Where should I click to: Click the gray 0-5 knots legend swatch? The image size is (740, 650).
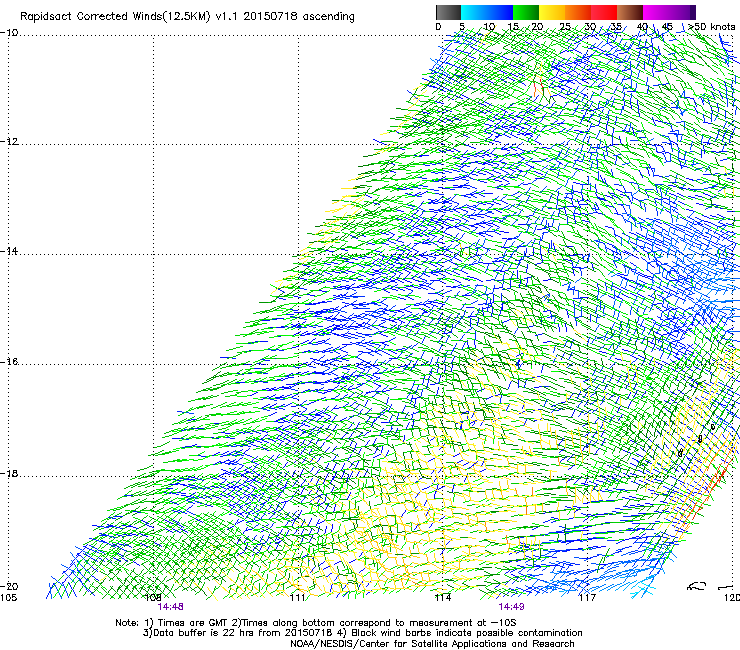[x=448, y=12]
